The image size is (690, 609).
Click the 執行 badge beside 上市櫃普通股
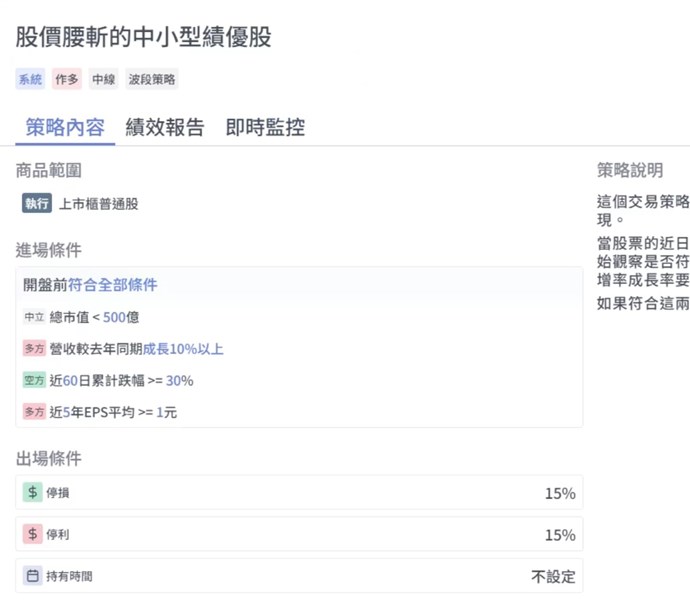click(x=37, y=204)
